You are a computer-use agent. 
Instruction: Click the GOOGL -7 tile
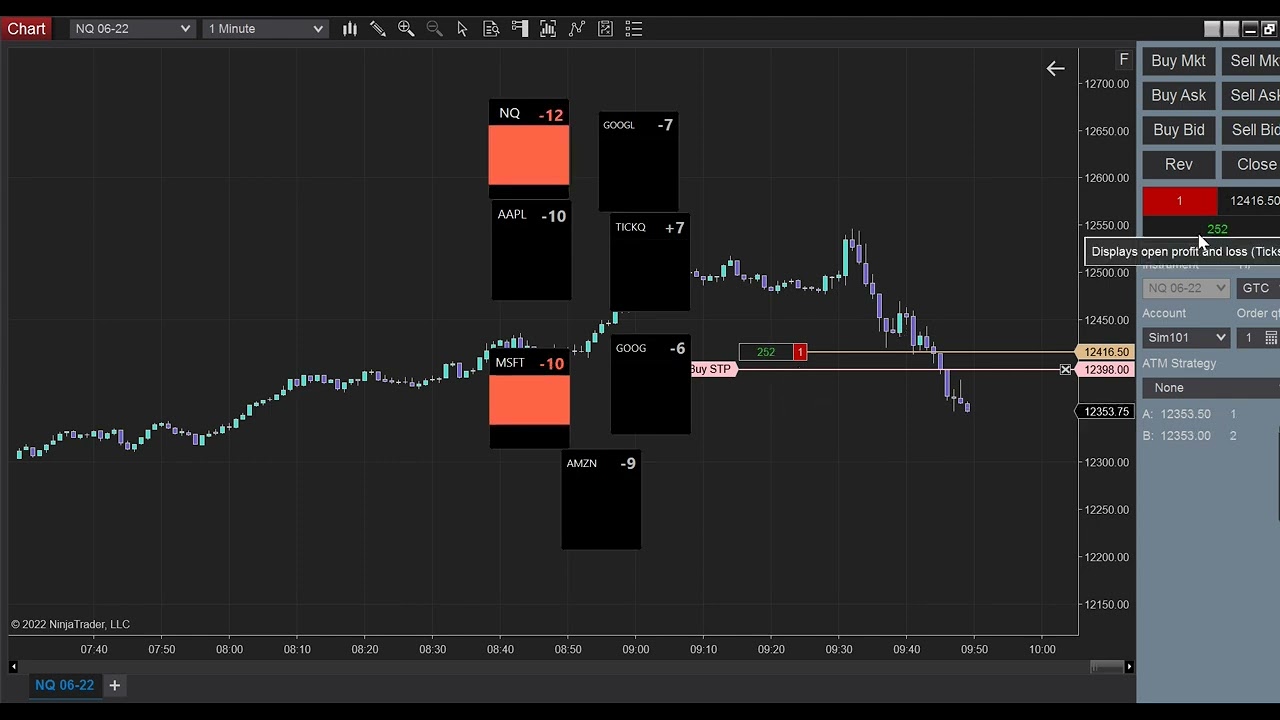(638, 162)
